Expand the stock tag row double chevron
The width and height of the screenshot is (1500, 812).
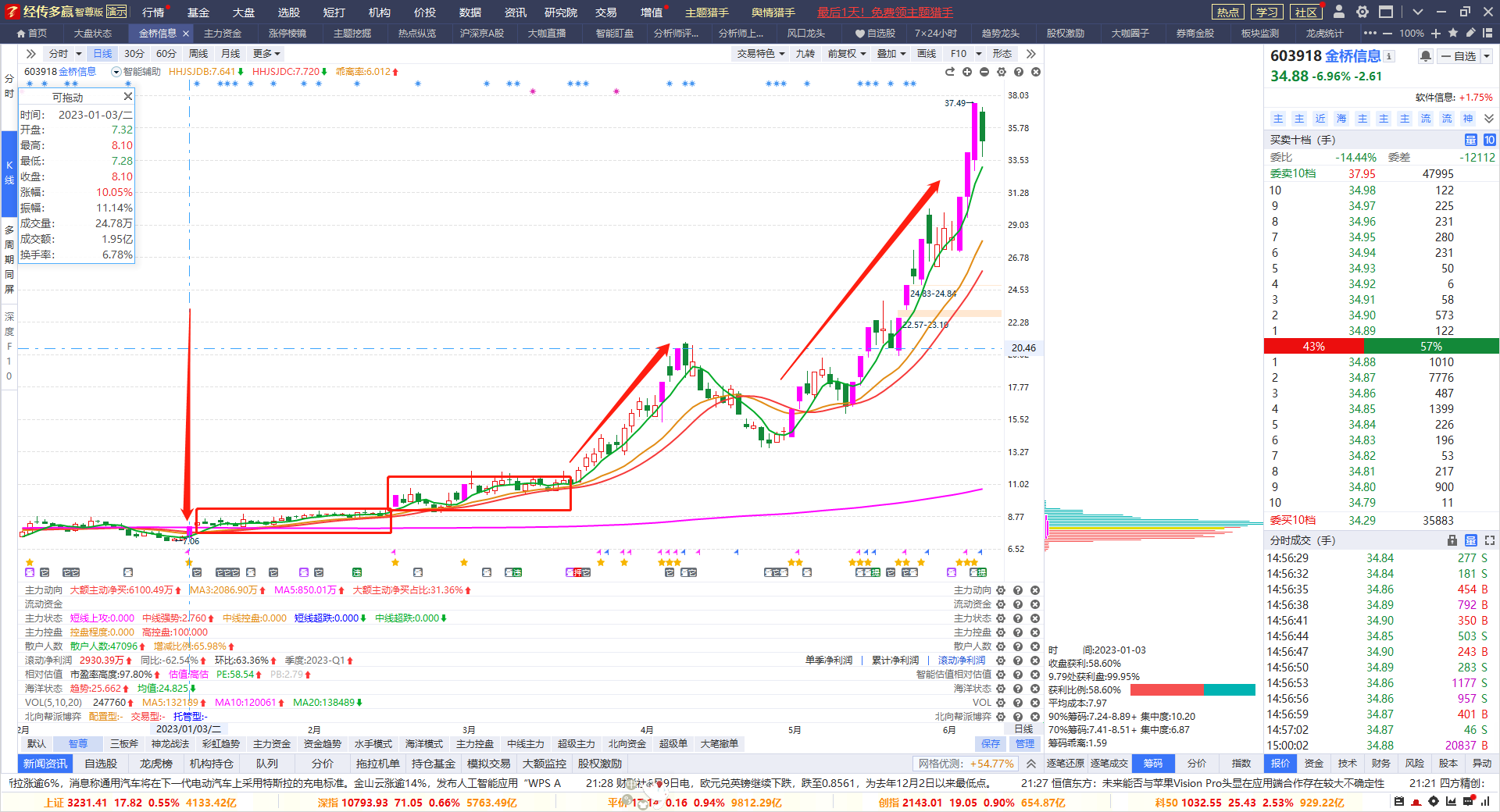click(1489, 119)
